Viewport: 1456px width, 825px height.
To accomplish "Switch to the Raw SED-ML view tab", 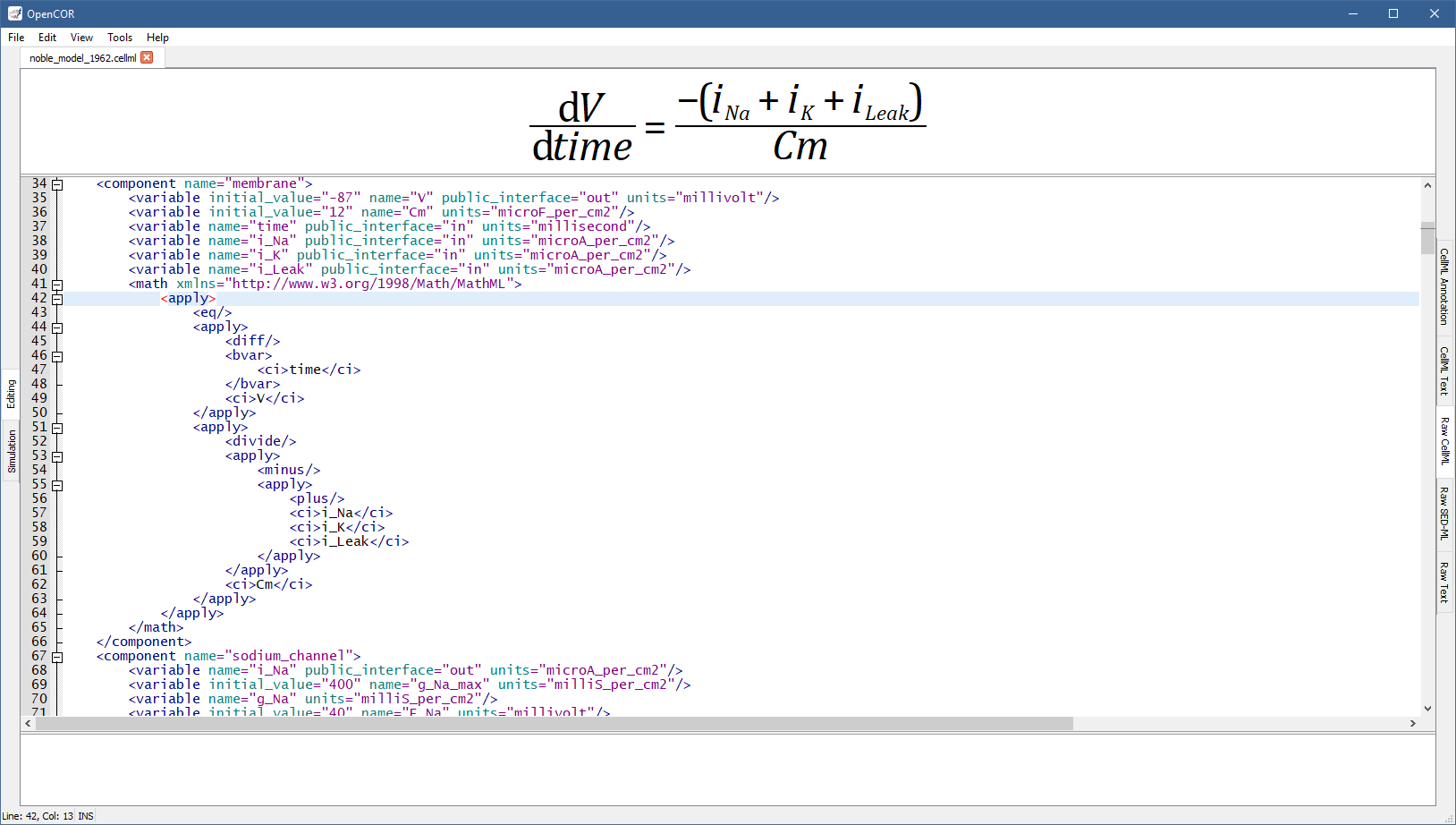I will tap(1443, 513).
